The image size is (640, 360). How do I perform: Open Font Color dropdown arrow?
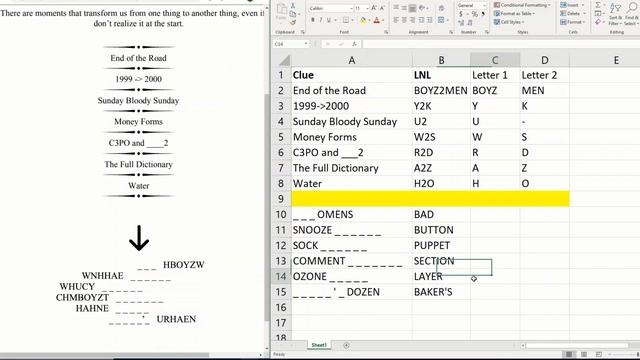(382, 20)
